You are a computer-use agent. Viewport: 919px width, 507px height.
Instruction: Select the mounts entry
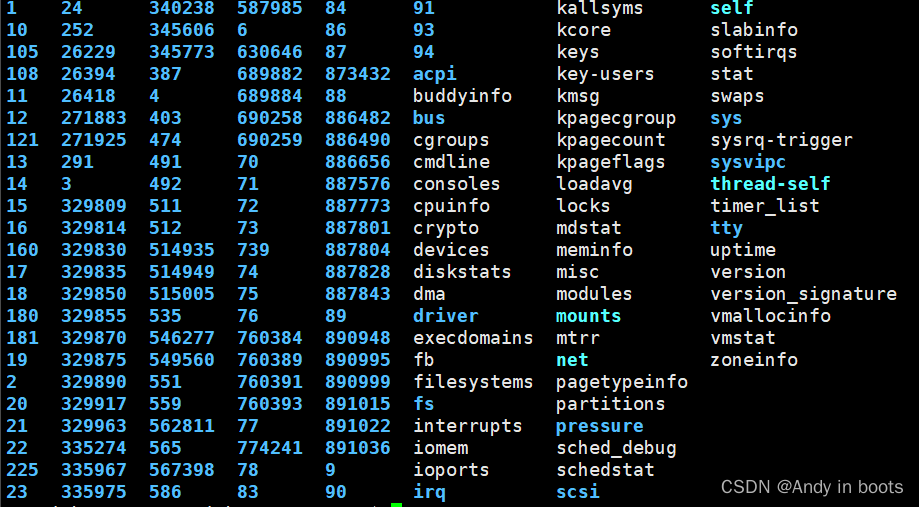click(x=588, y=316)
